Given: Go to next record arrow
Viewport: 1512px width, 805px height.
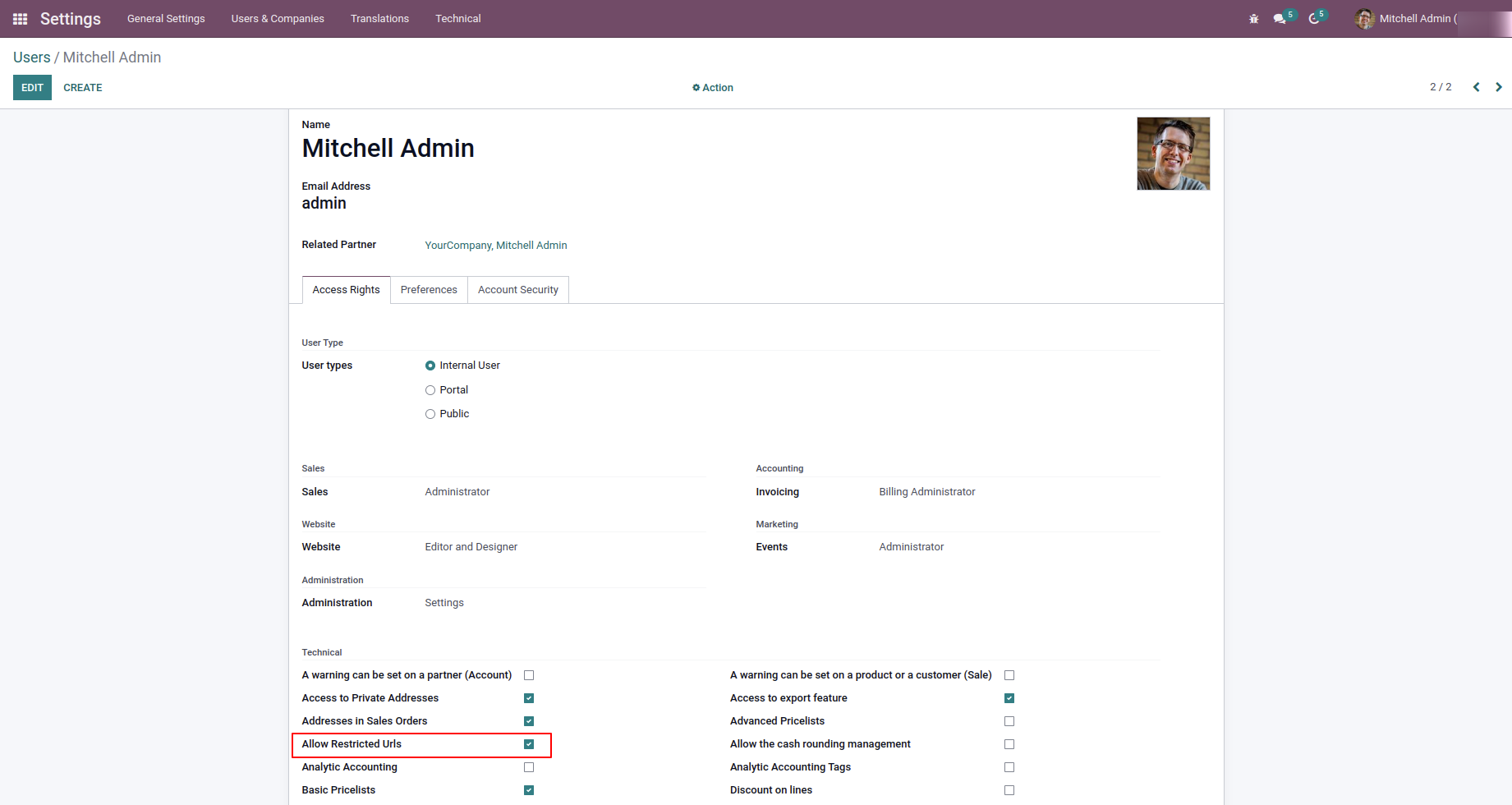Looking at the screenshot, I should pos(1499,87).
